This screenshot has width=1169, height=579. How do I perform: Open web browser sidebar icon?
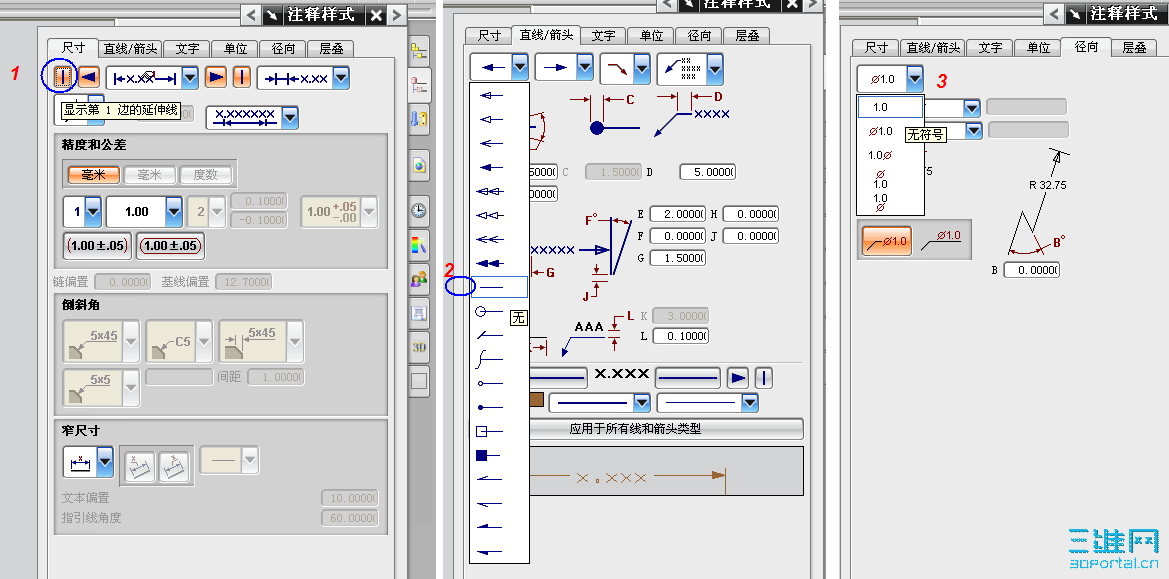point(419,165)
